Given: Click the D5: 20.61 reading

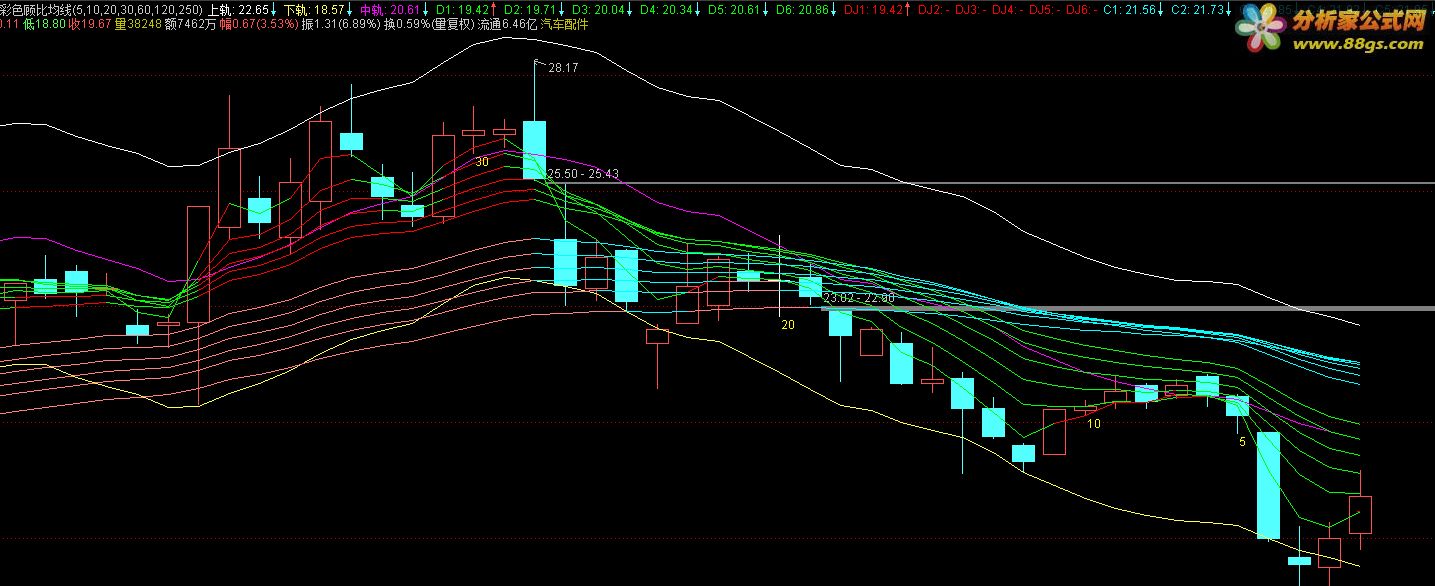Looking at the screenshot, I should [x=736, y=9].
